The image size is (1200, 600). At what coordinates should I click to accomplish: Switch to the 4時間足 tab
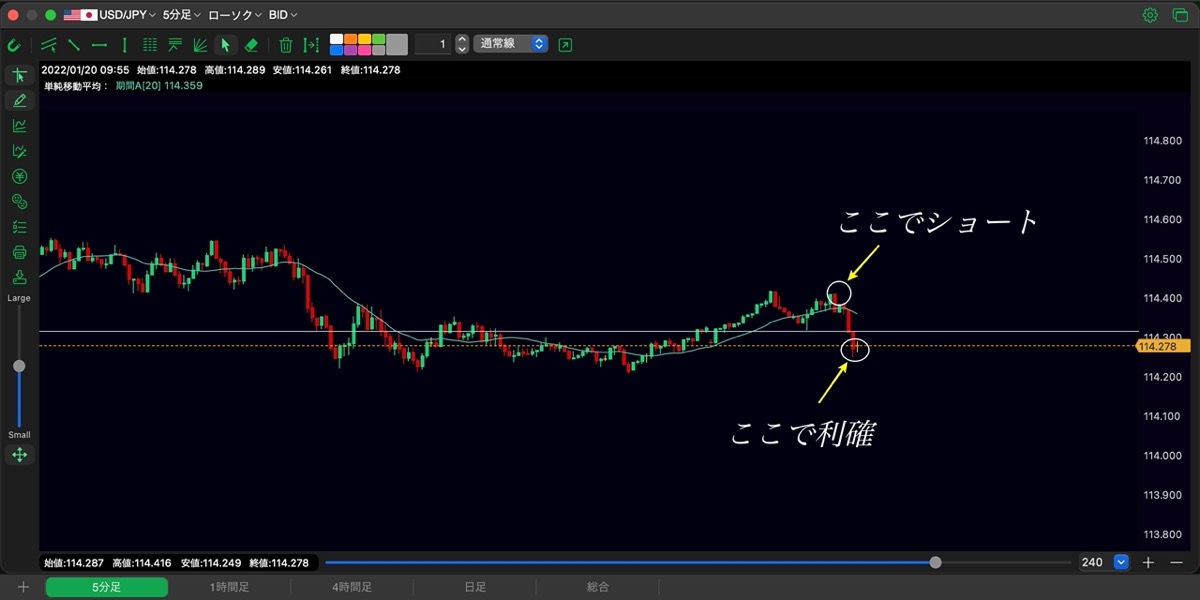352,588
